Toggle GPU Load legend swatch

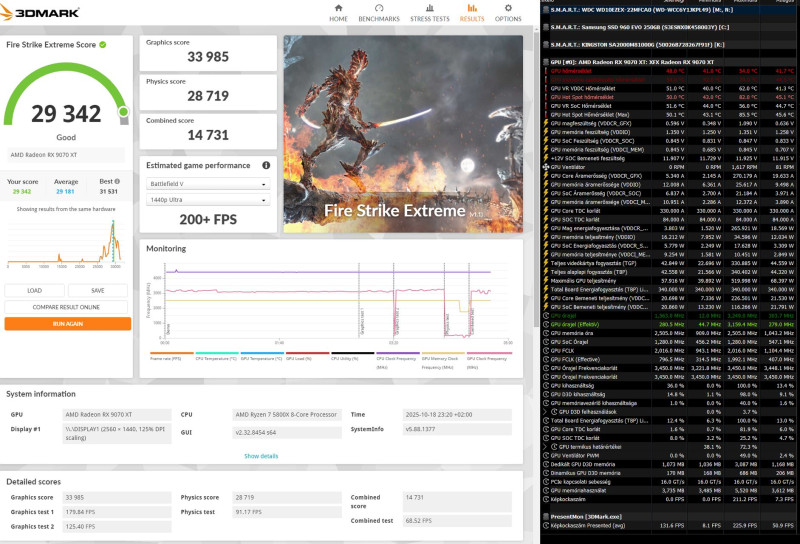tap(308, 353)
